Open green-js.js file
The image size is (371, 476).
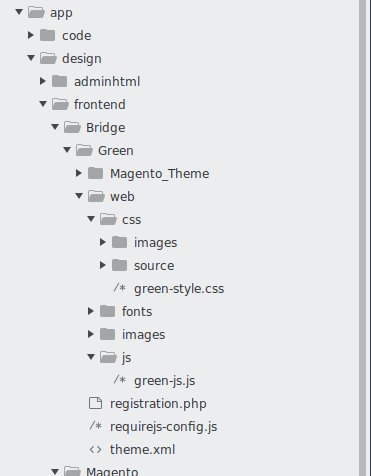click(x=165, y=381)
